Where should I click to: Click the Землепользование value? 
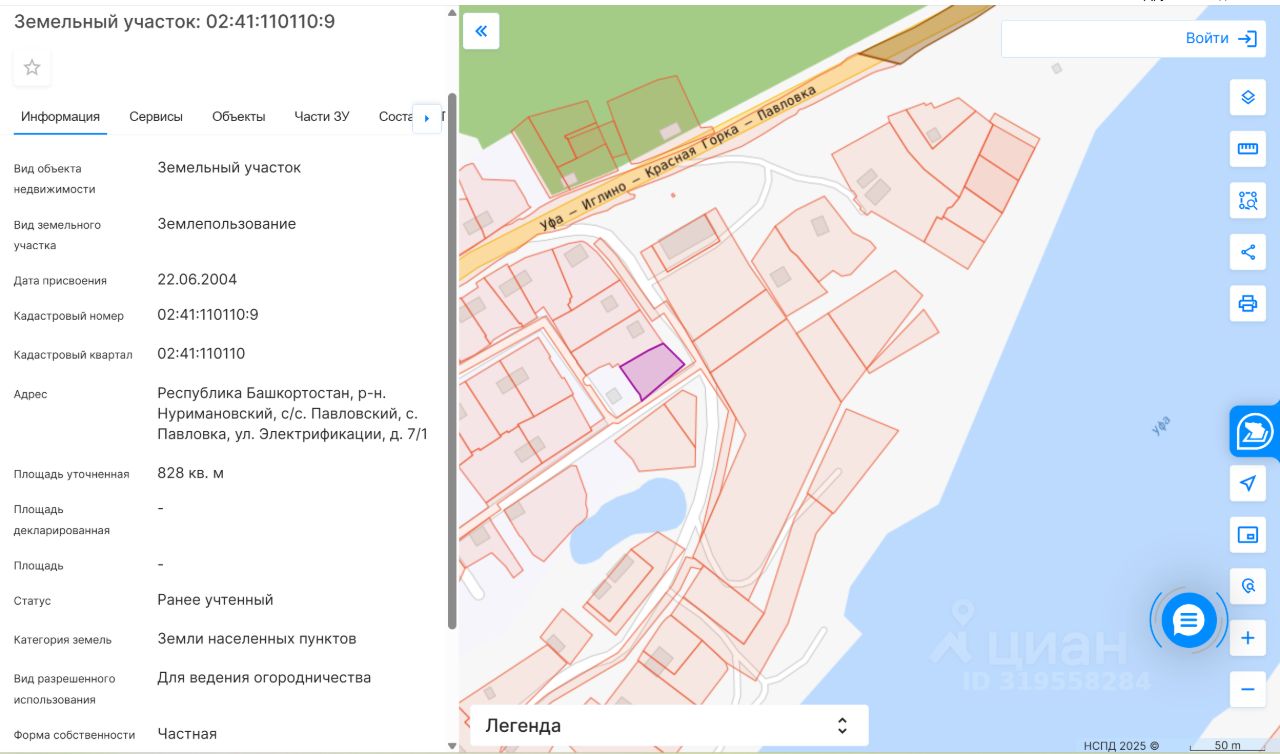(226, 224)
